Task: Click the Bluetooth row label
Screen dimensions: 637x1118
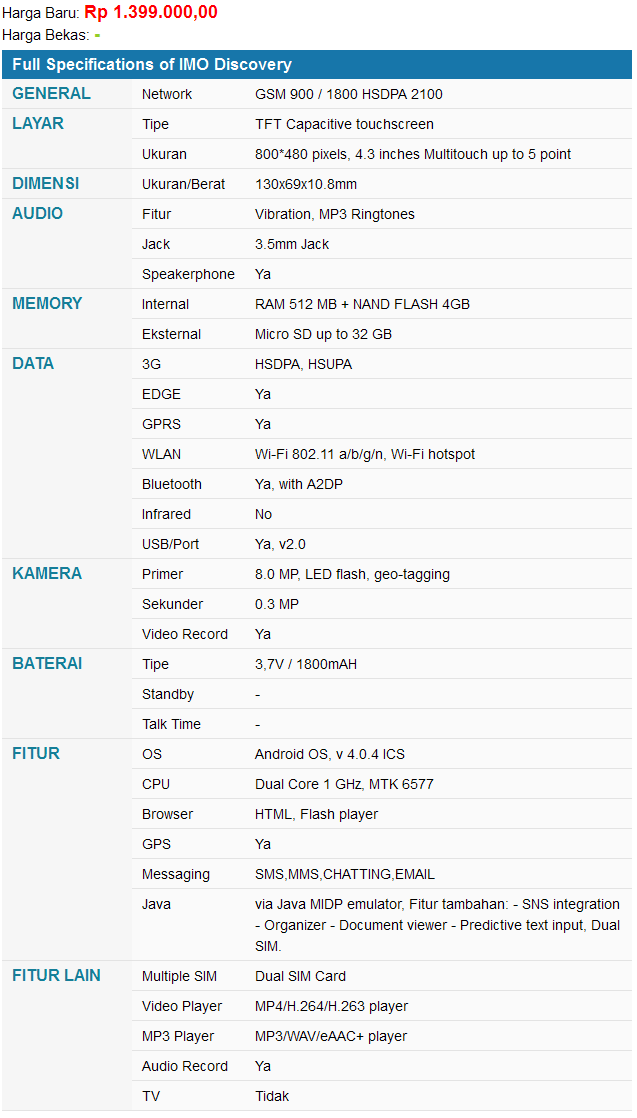Action: pyautogui.click(x=171, y=484)
